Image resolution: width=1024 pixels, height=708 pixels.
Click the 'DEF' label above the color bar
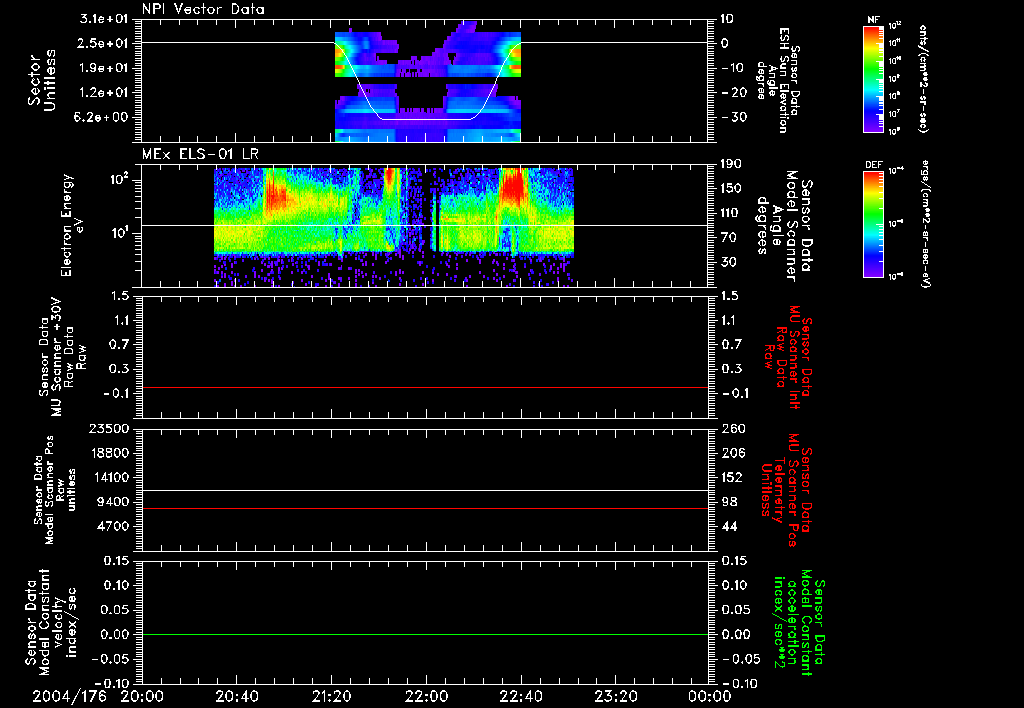coord(874,165)
